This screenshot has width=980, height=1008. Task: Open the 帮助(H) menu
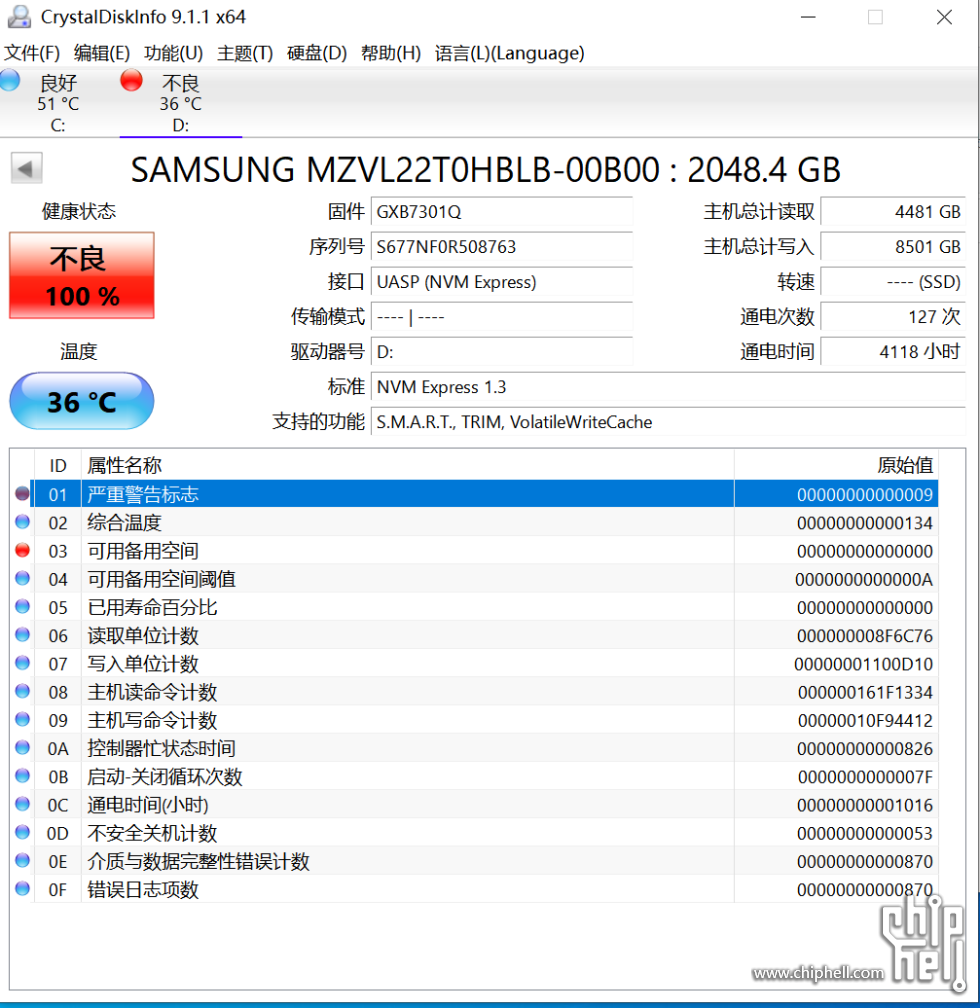pyautogui.click(x=390, y=53)
